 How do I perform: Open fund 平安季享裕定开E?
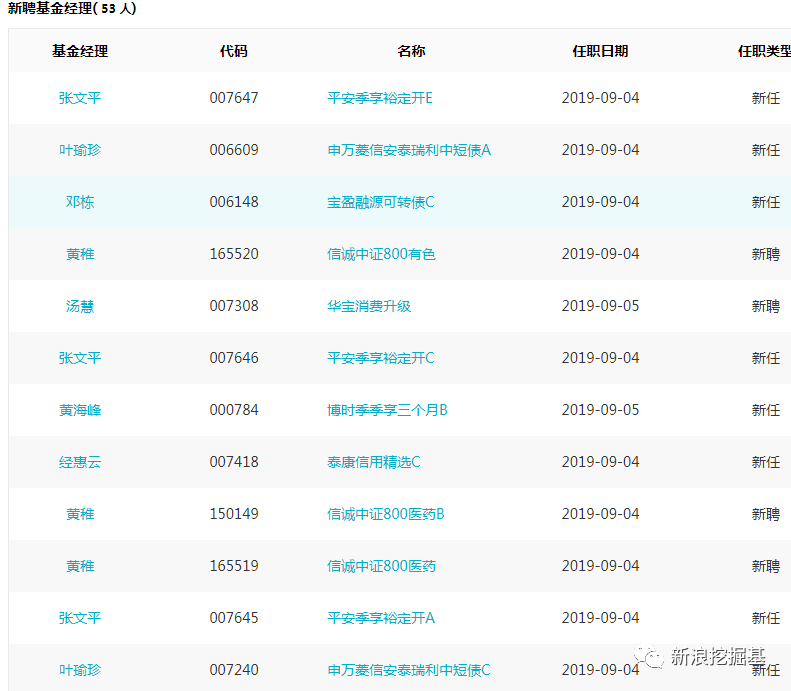coord(379,98)
